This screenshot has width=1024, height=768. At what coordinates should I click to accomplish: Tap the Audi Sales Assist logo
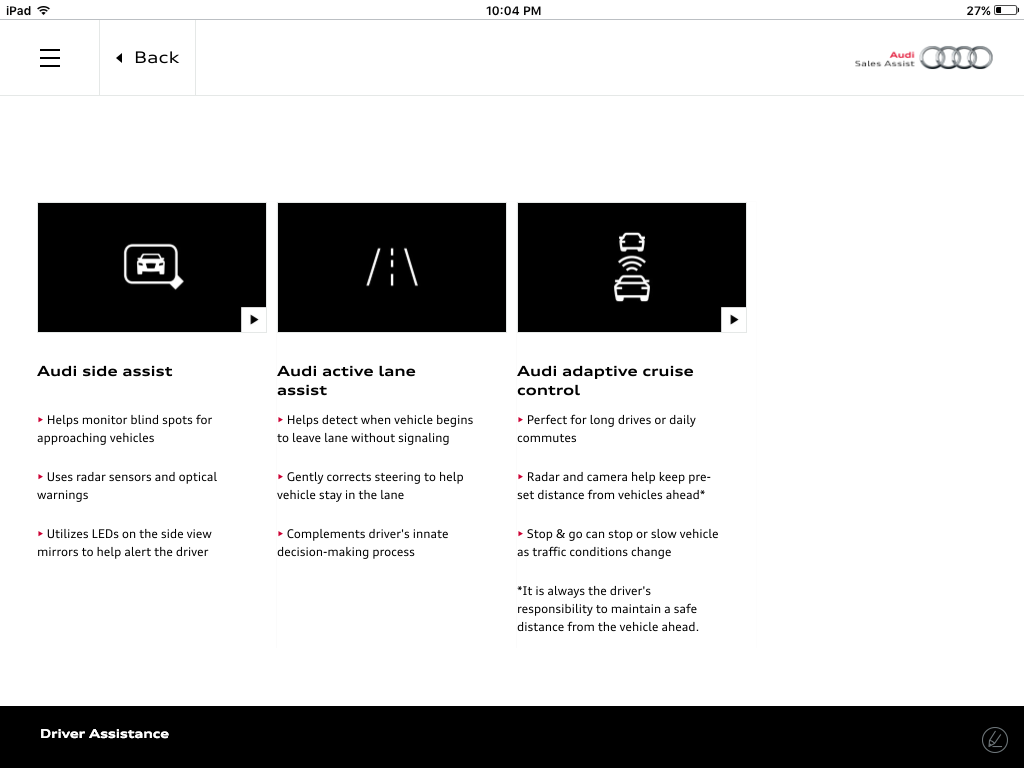923,58
